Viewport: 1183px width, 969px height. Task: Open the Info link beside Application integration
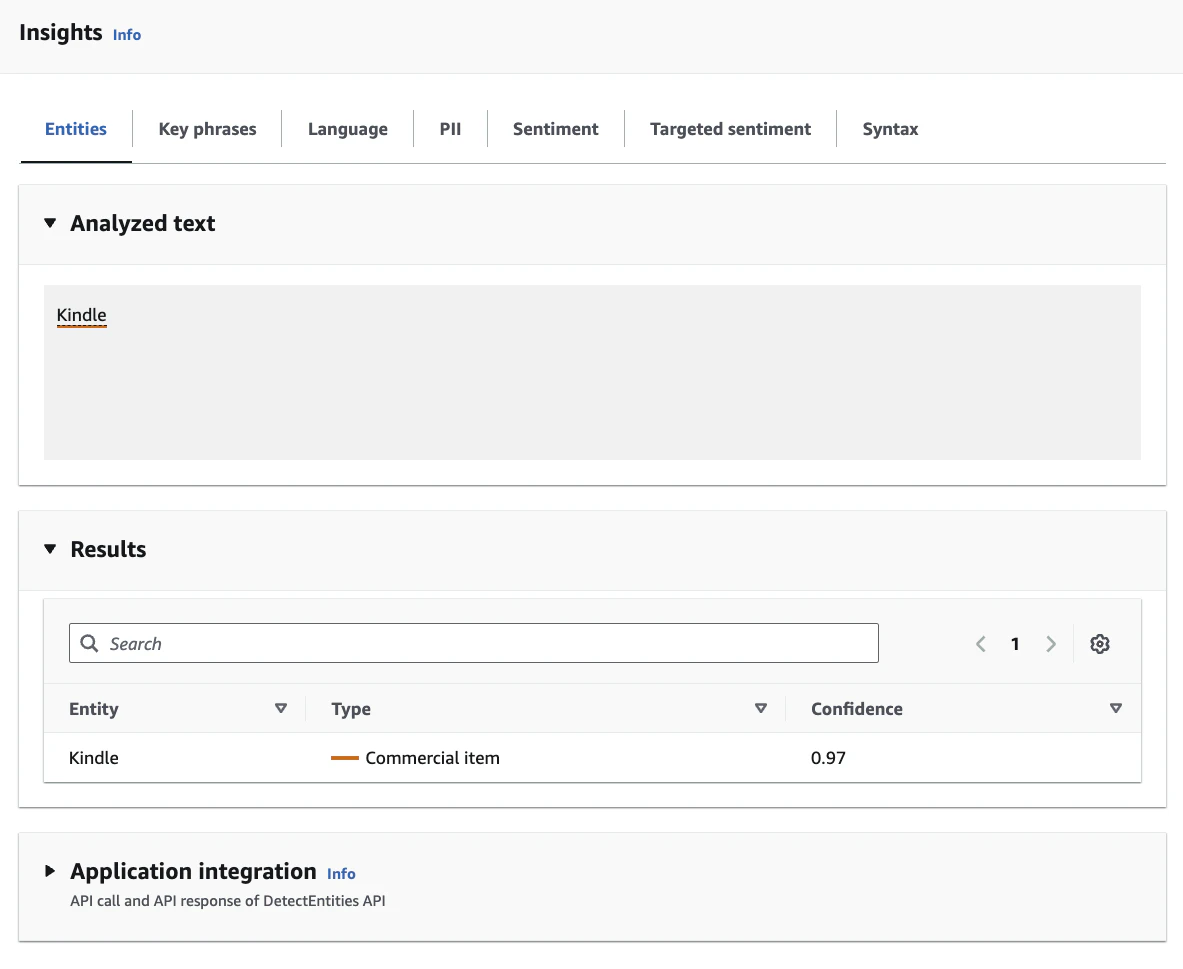click(x=341, y=873)
